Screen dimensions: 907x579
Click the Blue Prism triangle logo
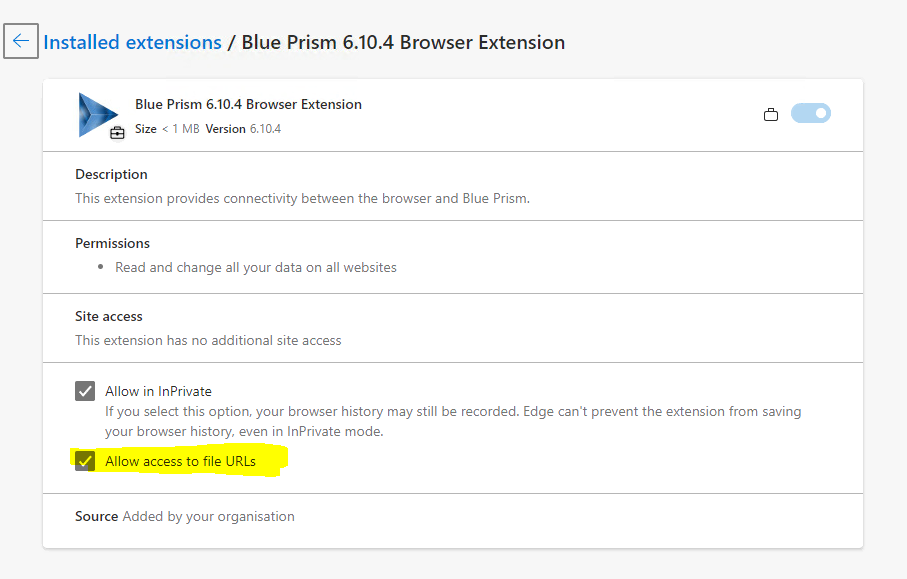(97, 112)
